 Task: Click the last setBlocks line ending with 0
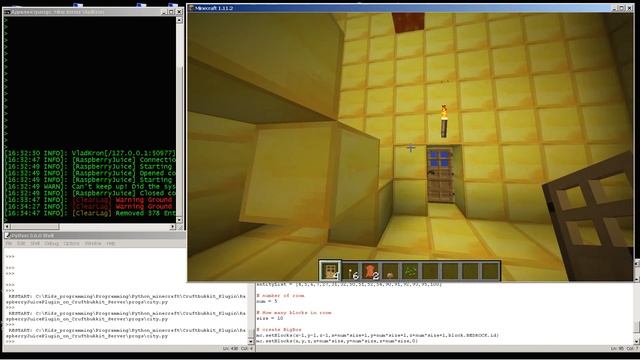[337, 340]
